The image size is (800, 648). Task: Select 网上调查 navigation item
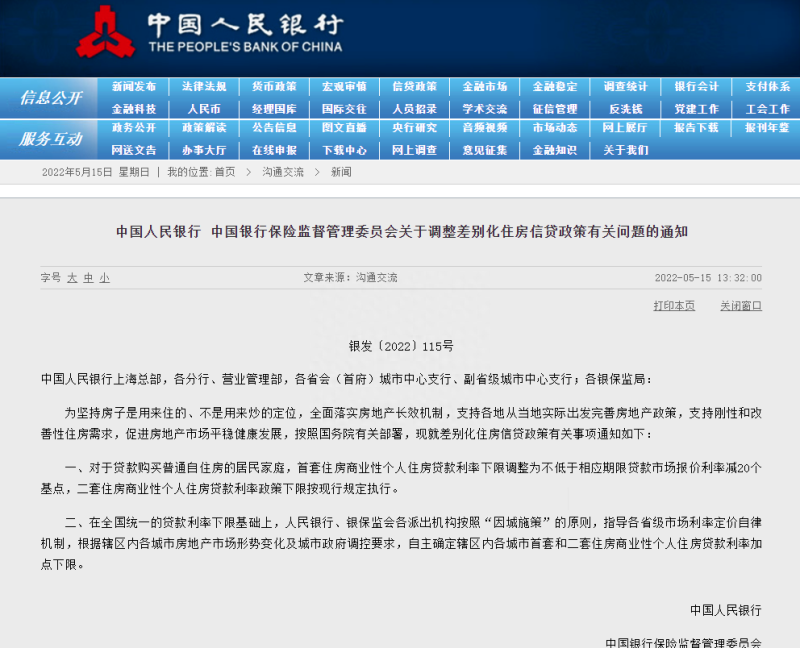pyautogui.click(x=415, y=150)
